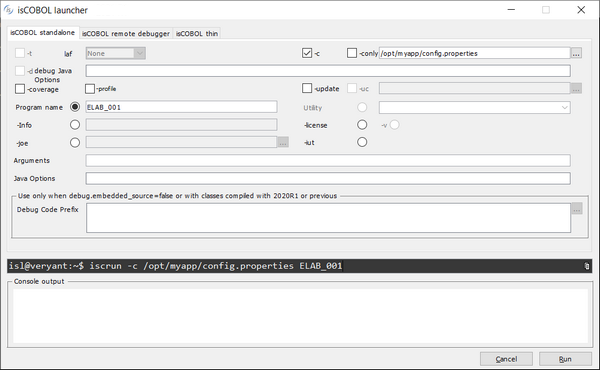Tick the -uc checkbox
The image size is (600, 370).
click(x=352, y=88)
